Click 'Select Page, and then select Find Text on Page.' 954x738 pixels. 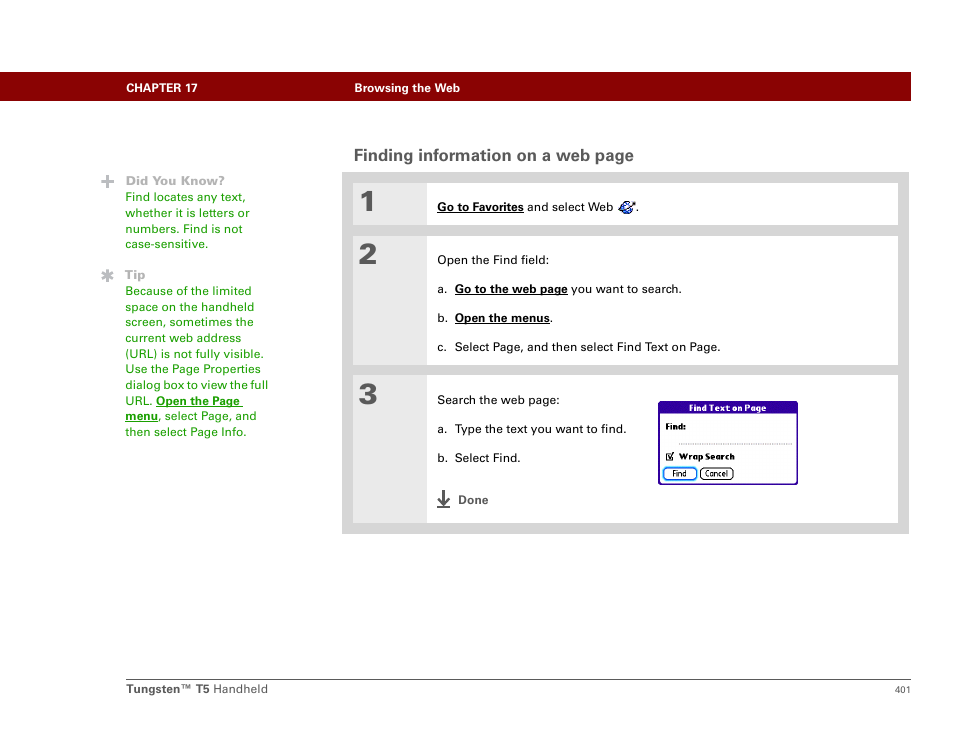(587, 347)
